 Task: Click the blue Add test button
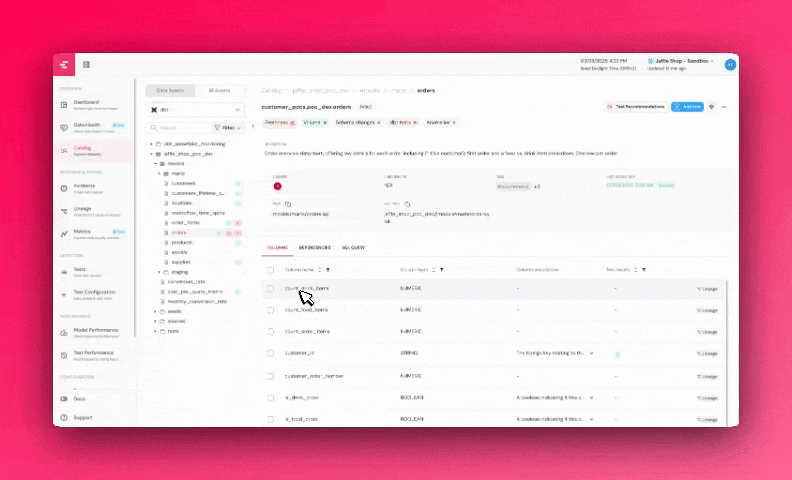pyautogui.click(x=687, y=107)
